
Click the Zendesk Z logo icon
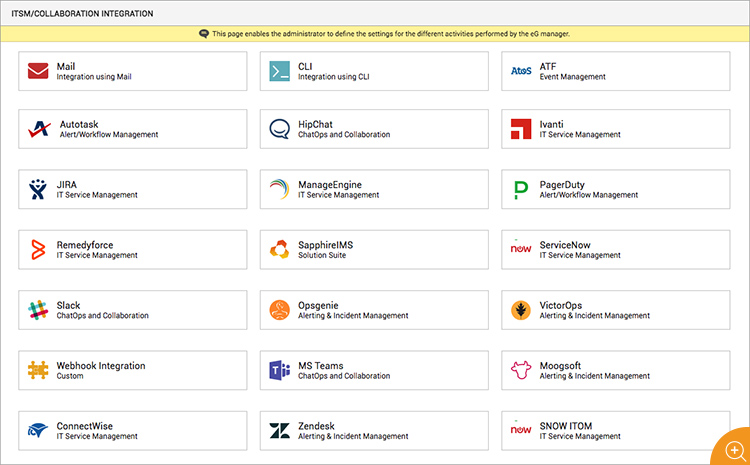click(x=279, y=431)
